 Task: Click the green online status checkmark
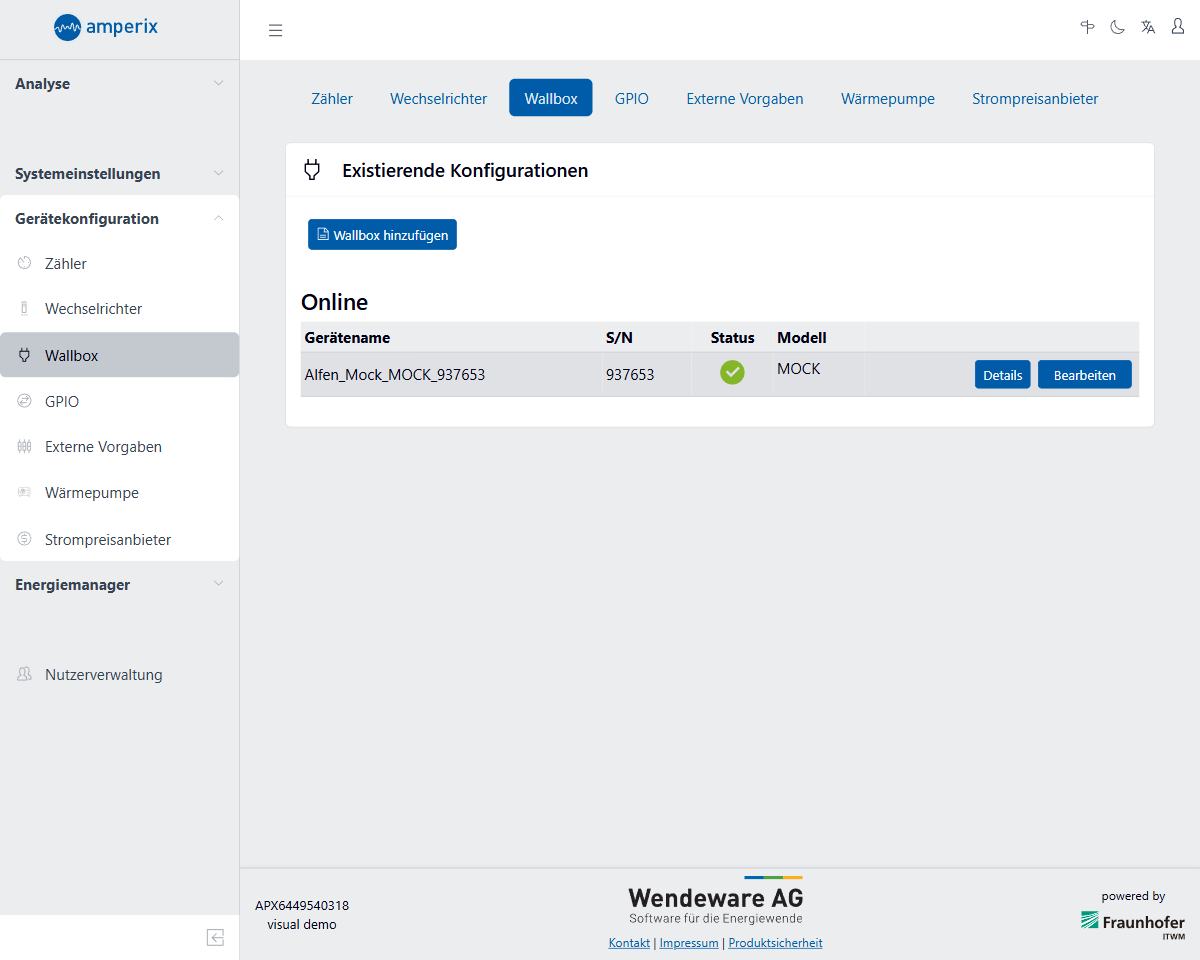(x=732, y=373)
